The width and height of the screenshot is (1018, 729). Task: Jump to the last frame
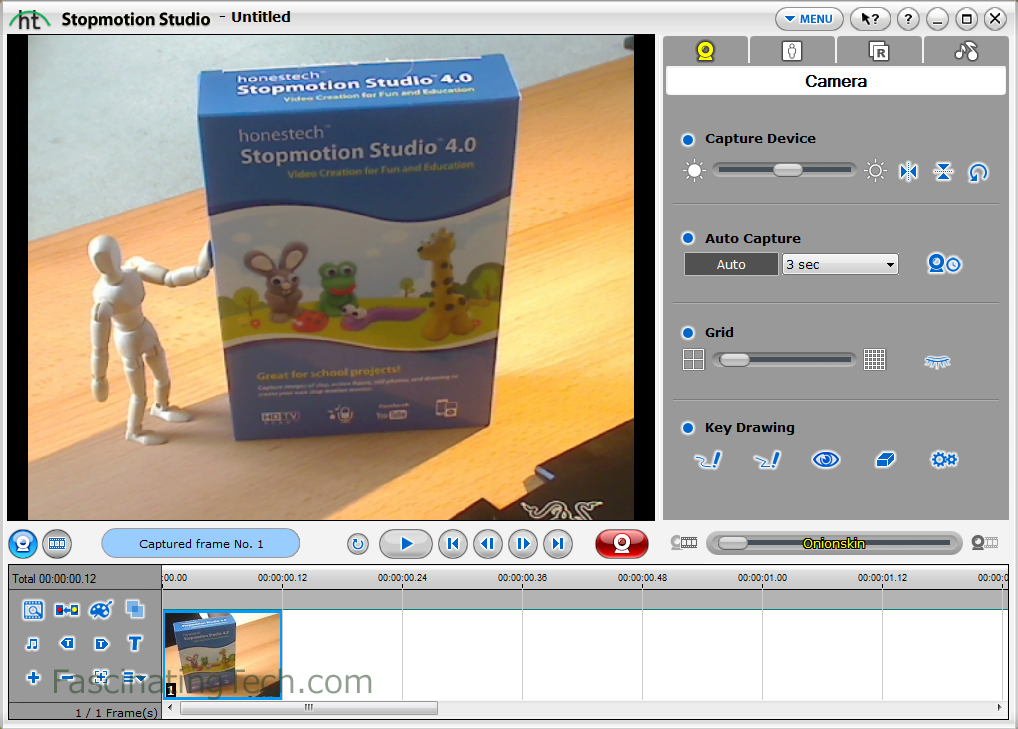[557, 543]
